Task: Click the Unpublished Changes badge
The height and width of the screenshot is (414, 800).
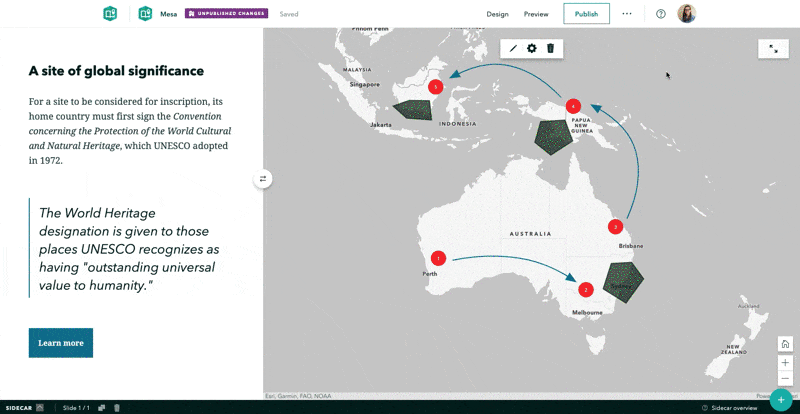Action: point(227,13)
